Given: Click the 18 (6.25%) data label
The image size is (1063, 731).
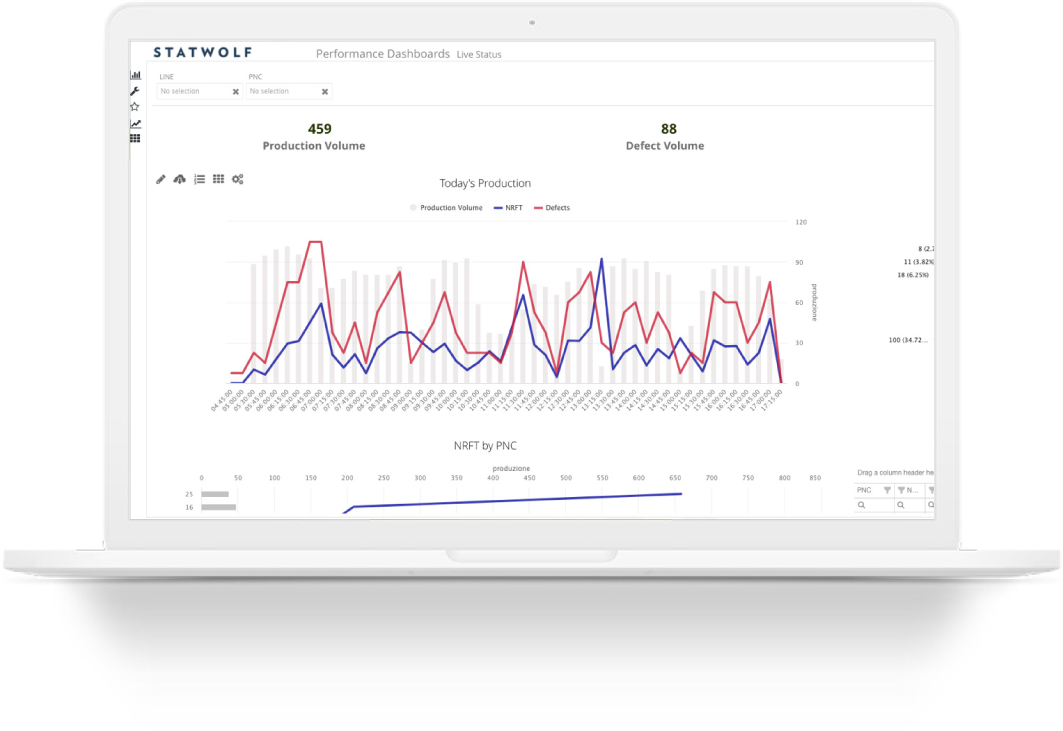Looking at the screenshot, I should click(x=913, y=275).
